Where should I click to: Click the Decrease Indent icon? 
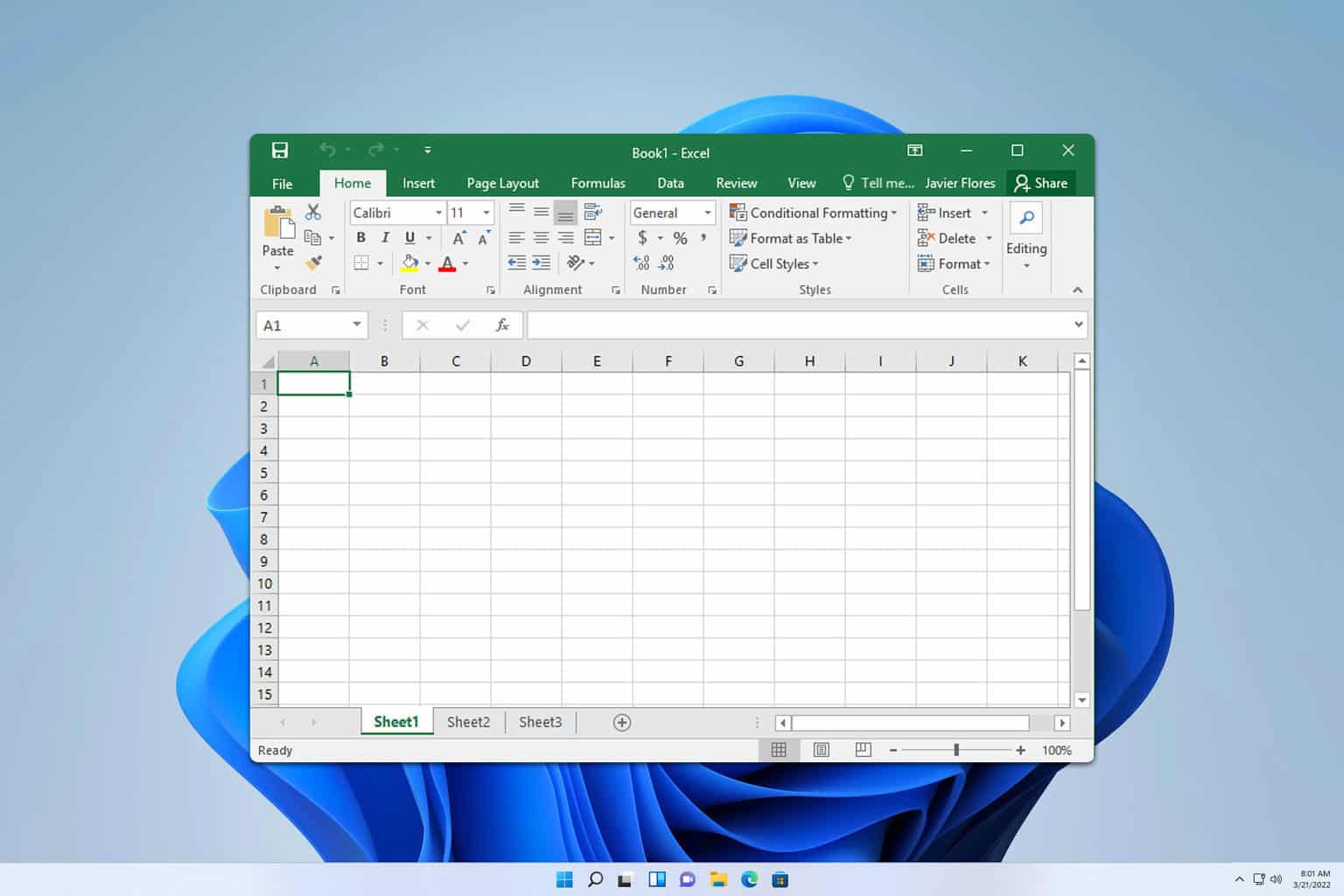coord(517,262)
